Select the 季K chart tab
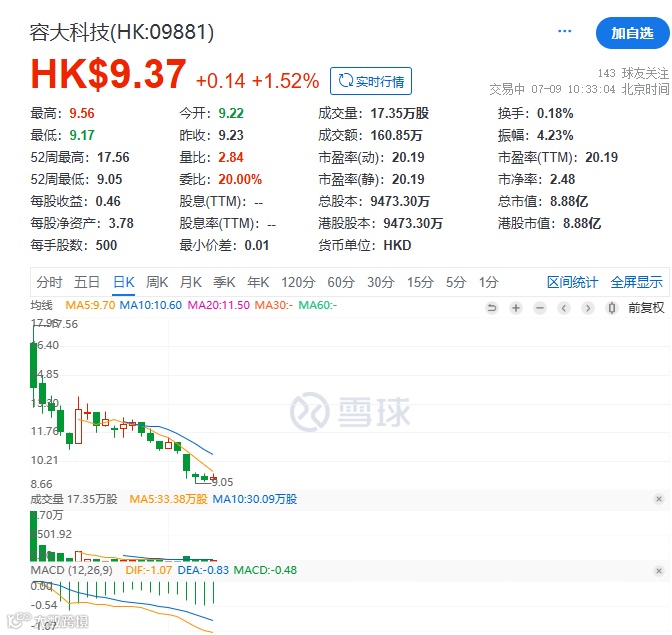Screen dimensions: 672x635 [225, 282]
